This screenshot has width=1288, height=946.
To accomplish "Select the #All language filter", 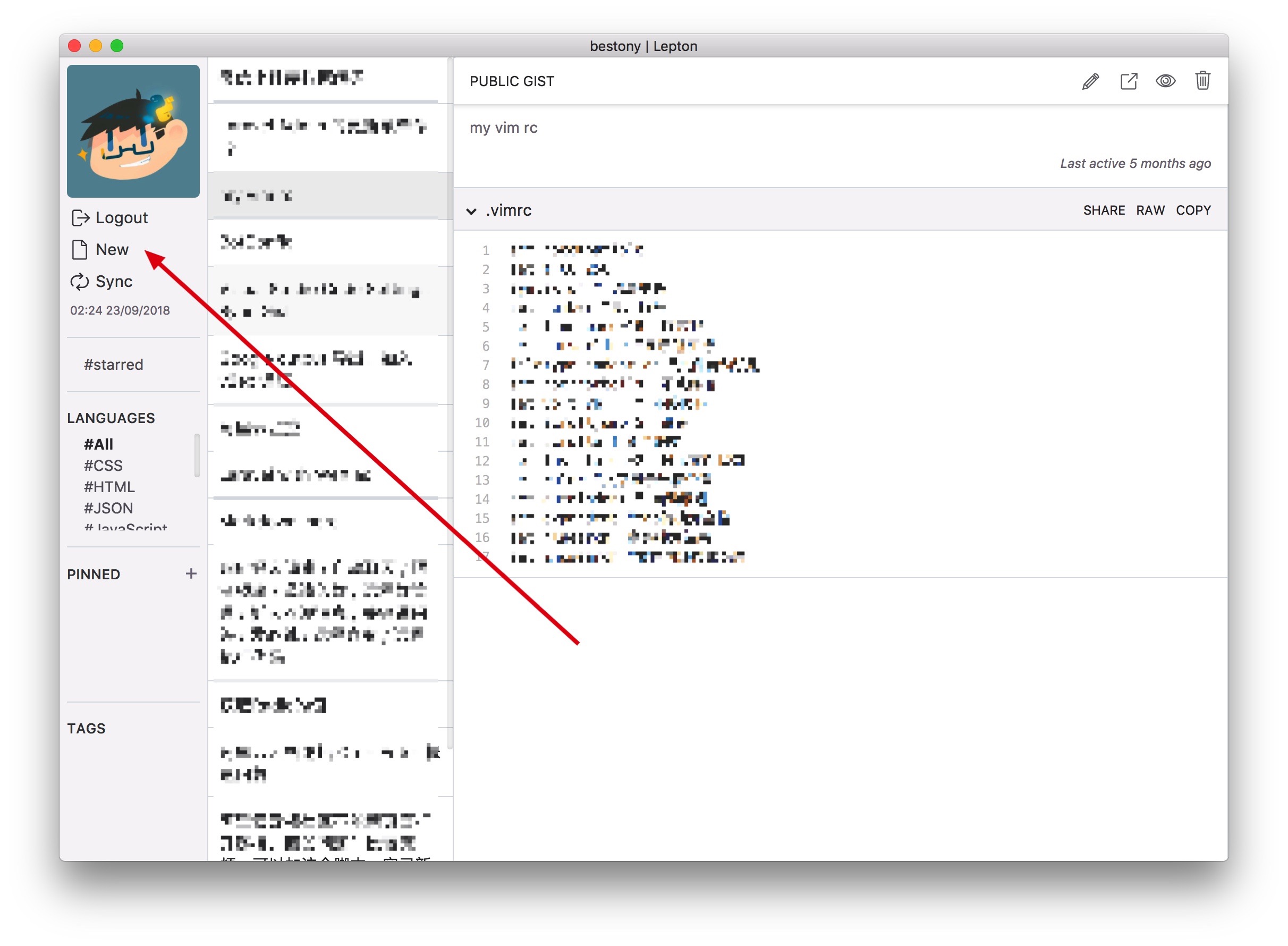I will tap(98, 444).
